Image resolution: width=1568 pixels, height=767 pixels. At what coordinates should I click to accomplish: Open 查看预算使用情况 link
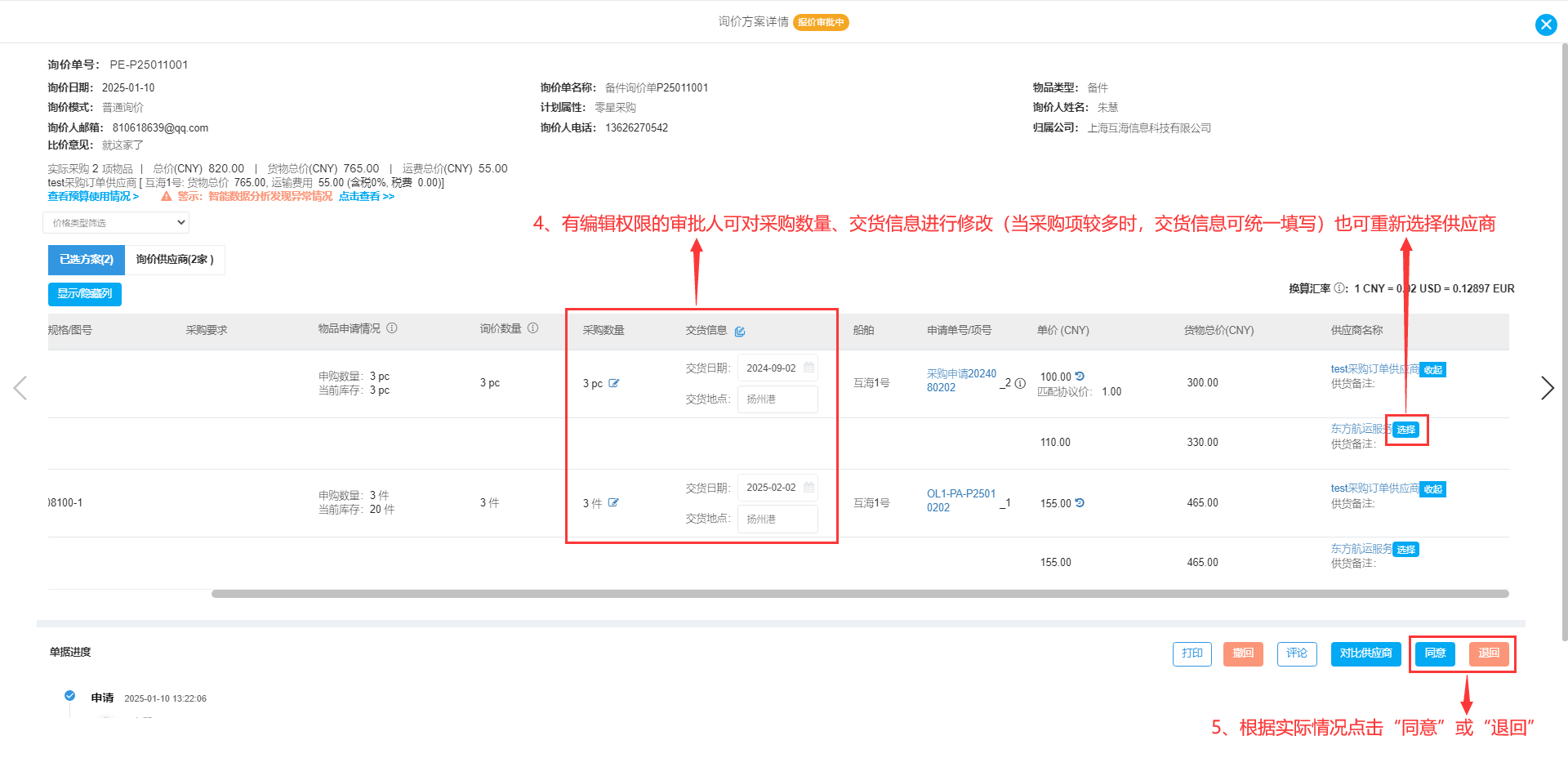point(93,197)
